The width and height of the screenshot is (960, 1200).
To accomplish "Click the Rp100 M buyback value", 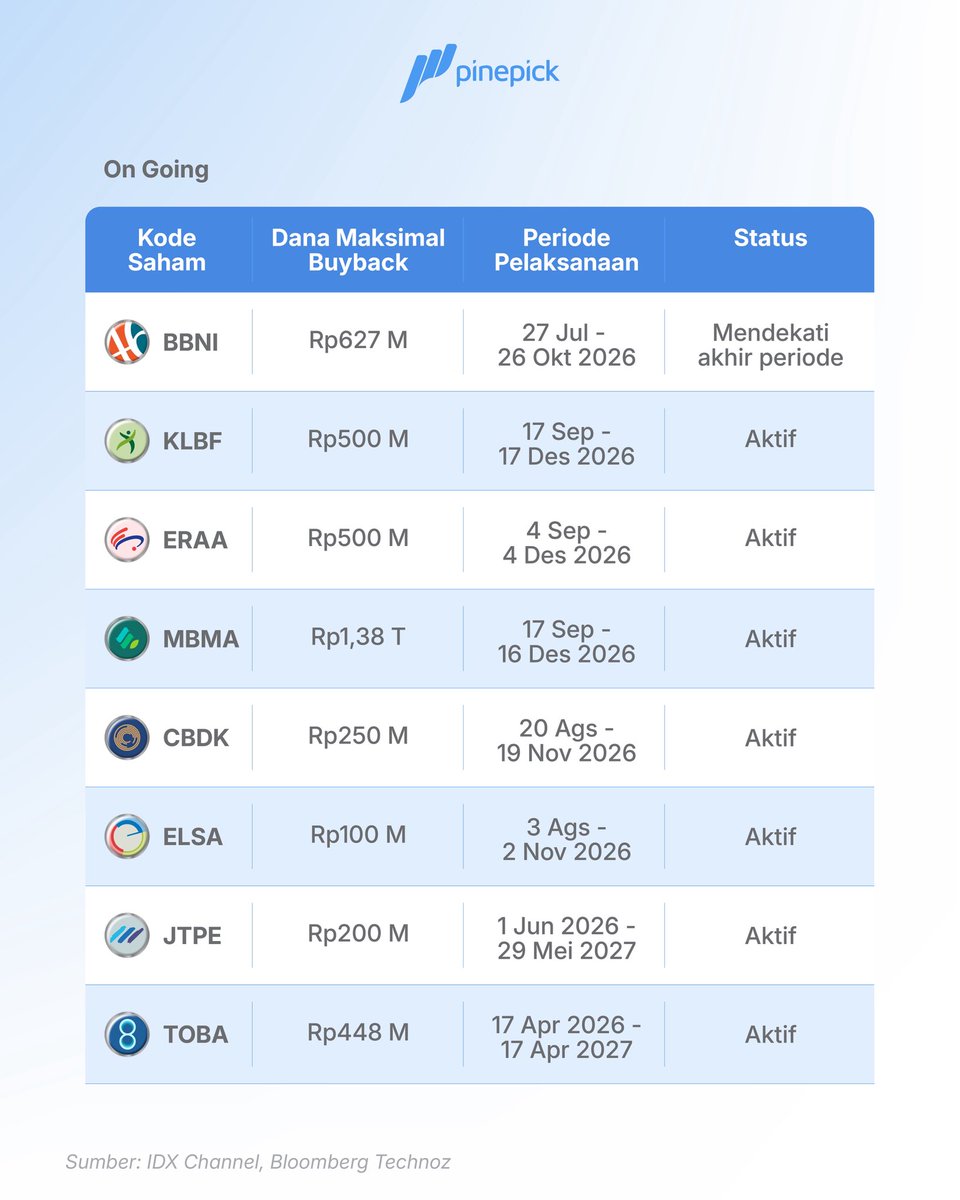I will click(x=358, y=835).
